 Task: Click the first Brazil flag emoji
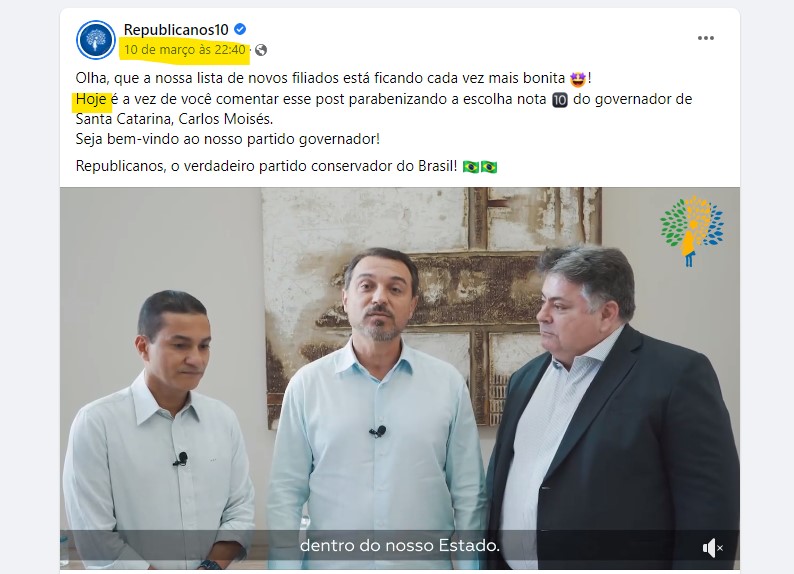point(471,167)
